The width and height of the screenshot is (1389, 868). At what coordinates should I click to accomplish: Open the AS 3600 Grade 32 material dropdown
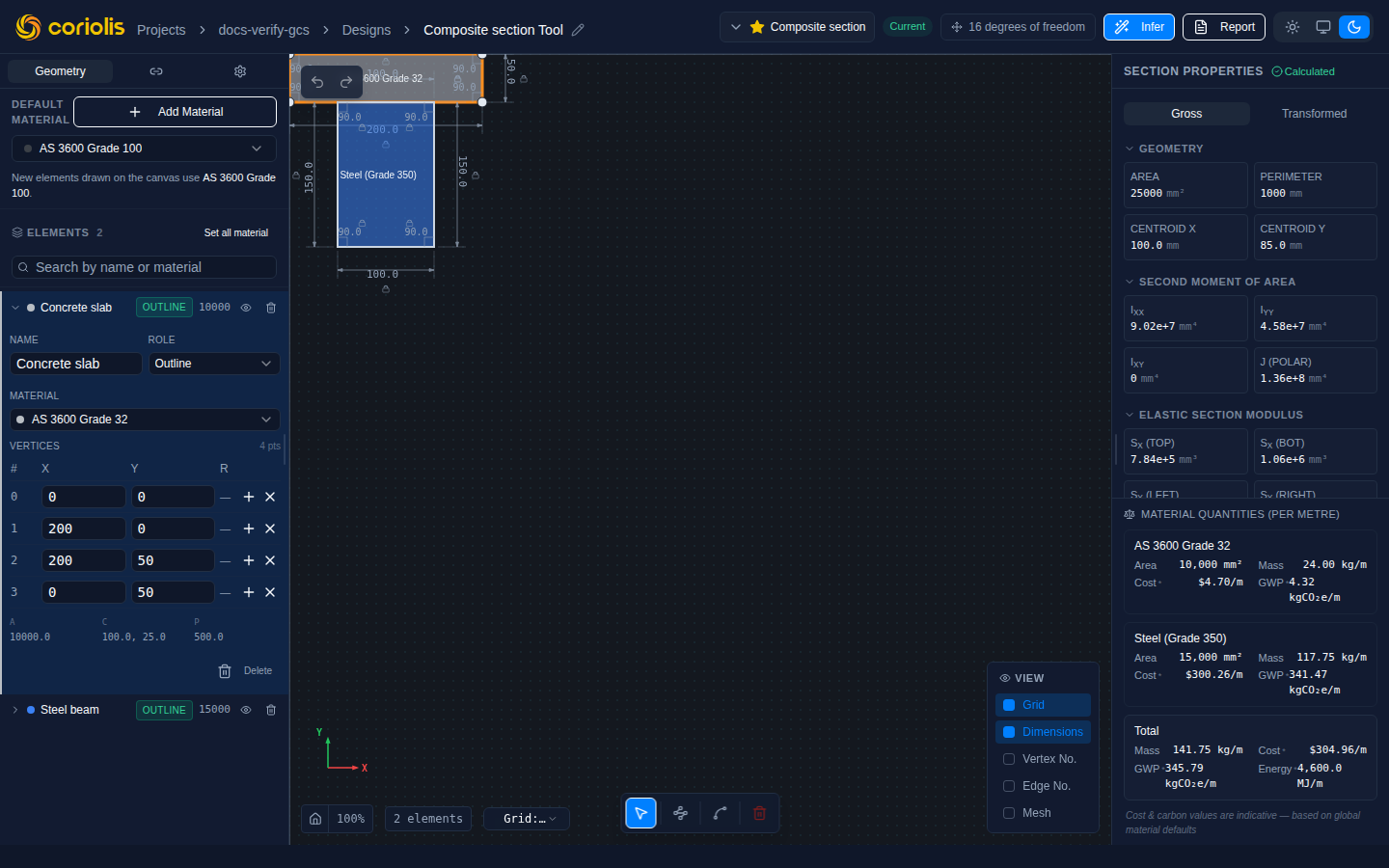(145, 420)
